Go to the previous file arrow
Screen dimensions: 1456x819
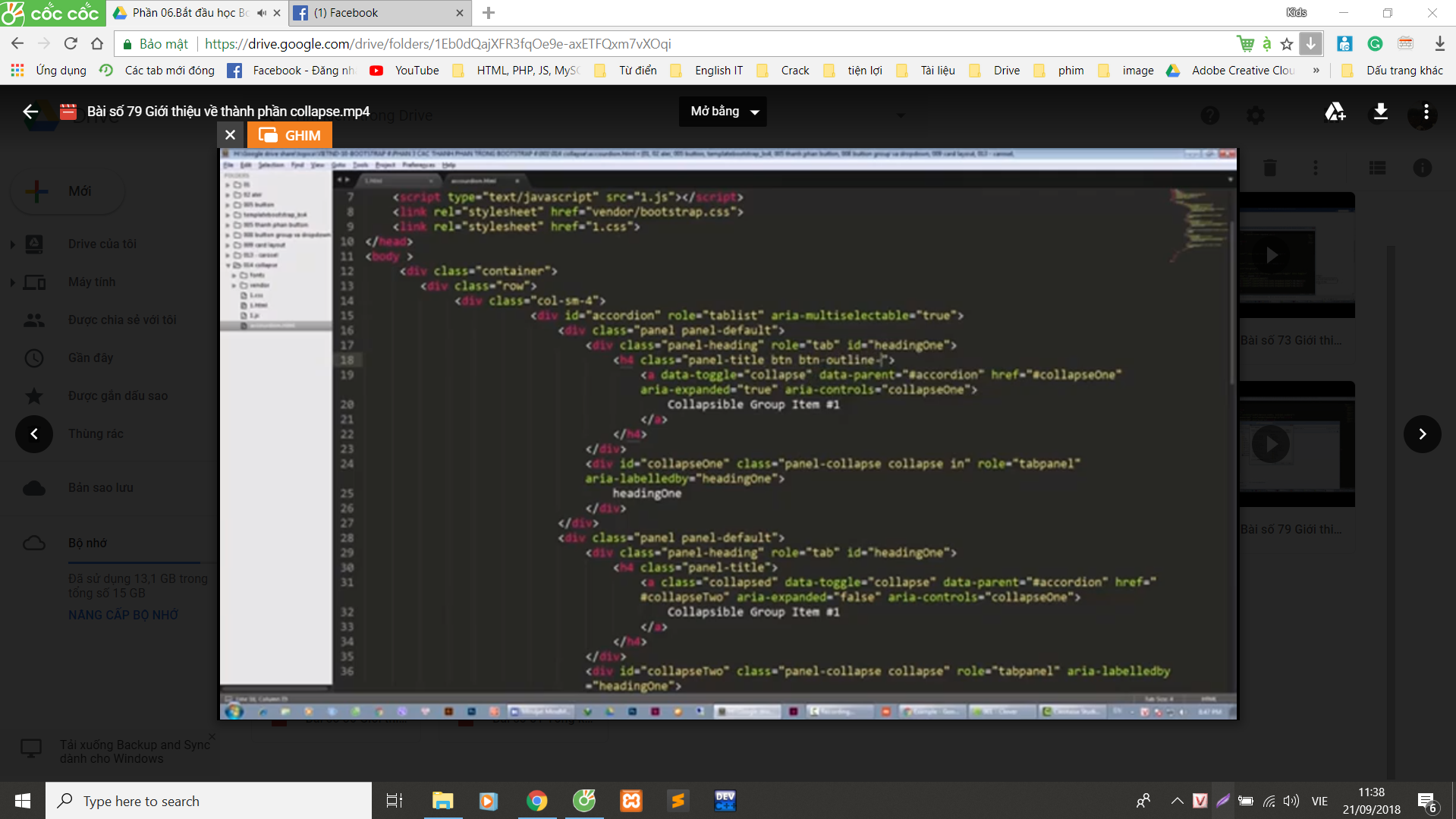34,434
